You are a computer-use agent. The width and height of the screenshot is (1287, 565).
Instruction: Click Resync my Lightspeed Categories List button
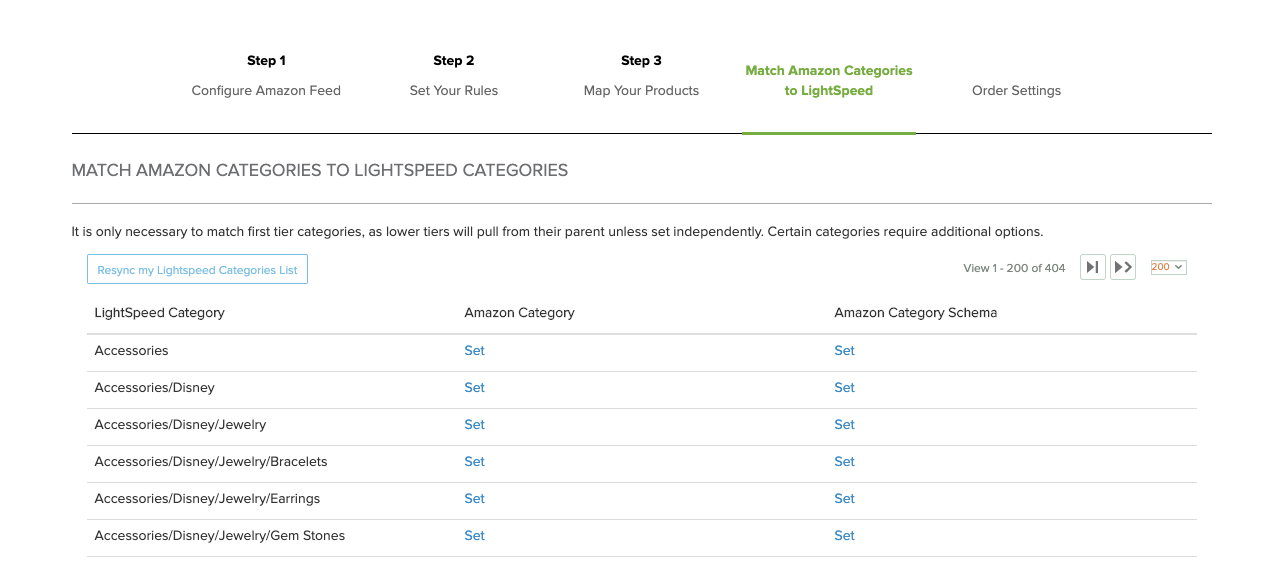pyautogui.click(x=197, y=270)
